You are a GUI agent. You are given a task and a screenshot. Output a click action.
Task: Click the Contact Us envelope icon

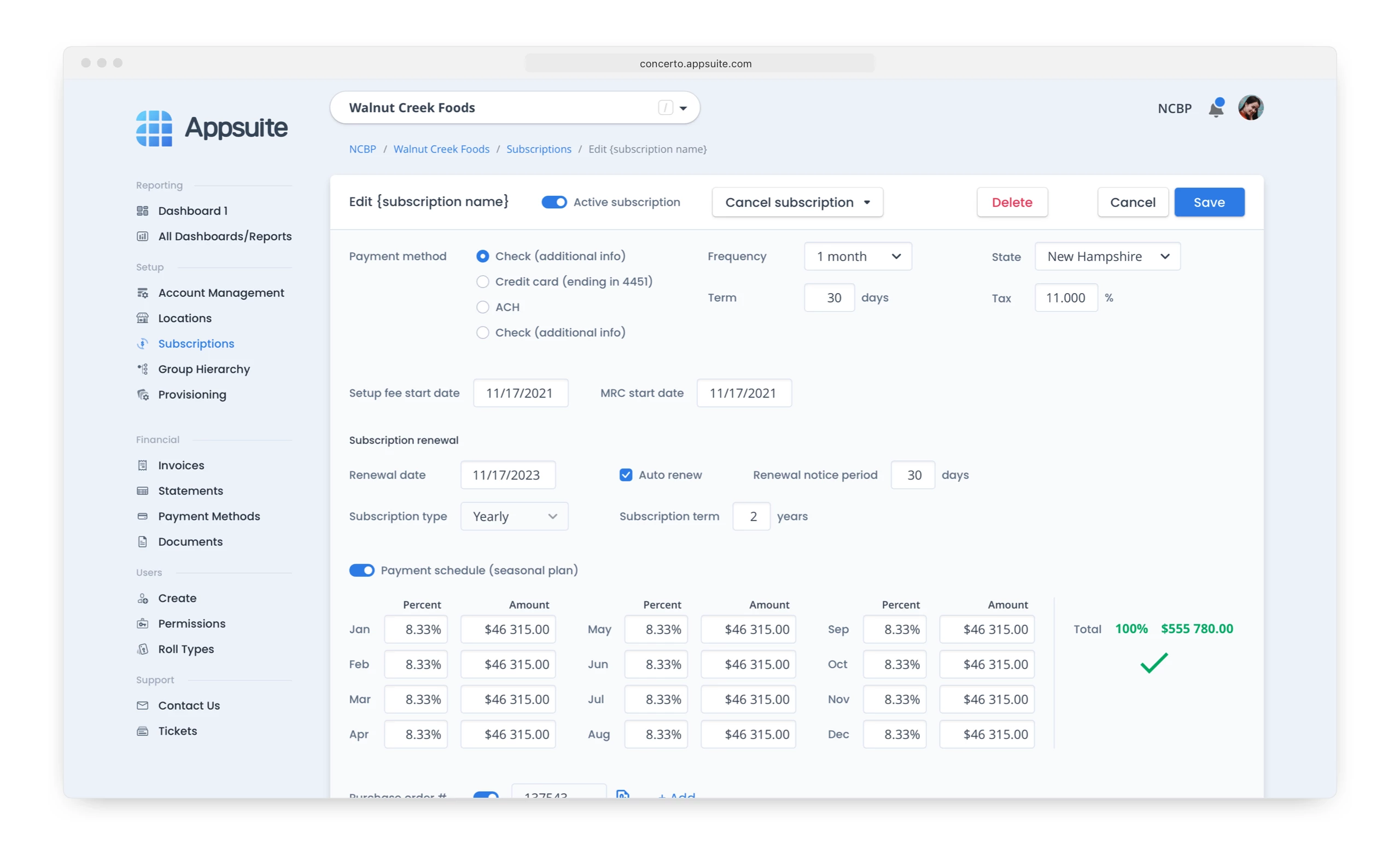tap(143, 705)
